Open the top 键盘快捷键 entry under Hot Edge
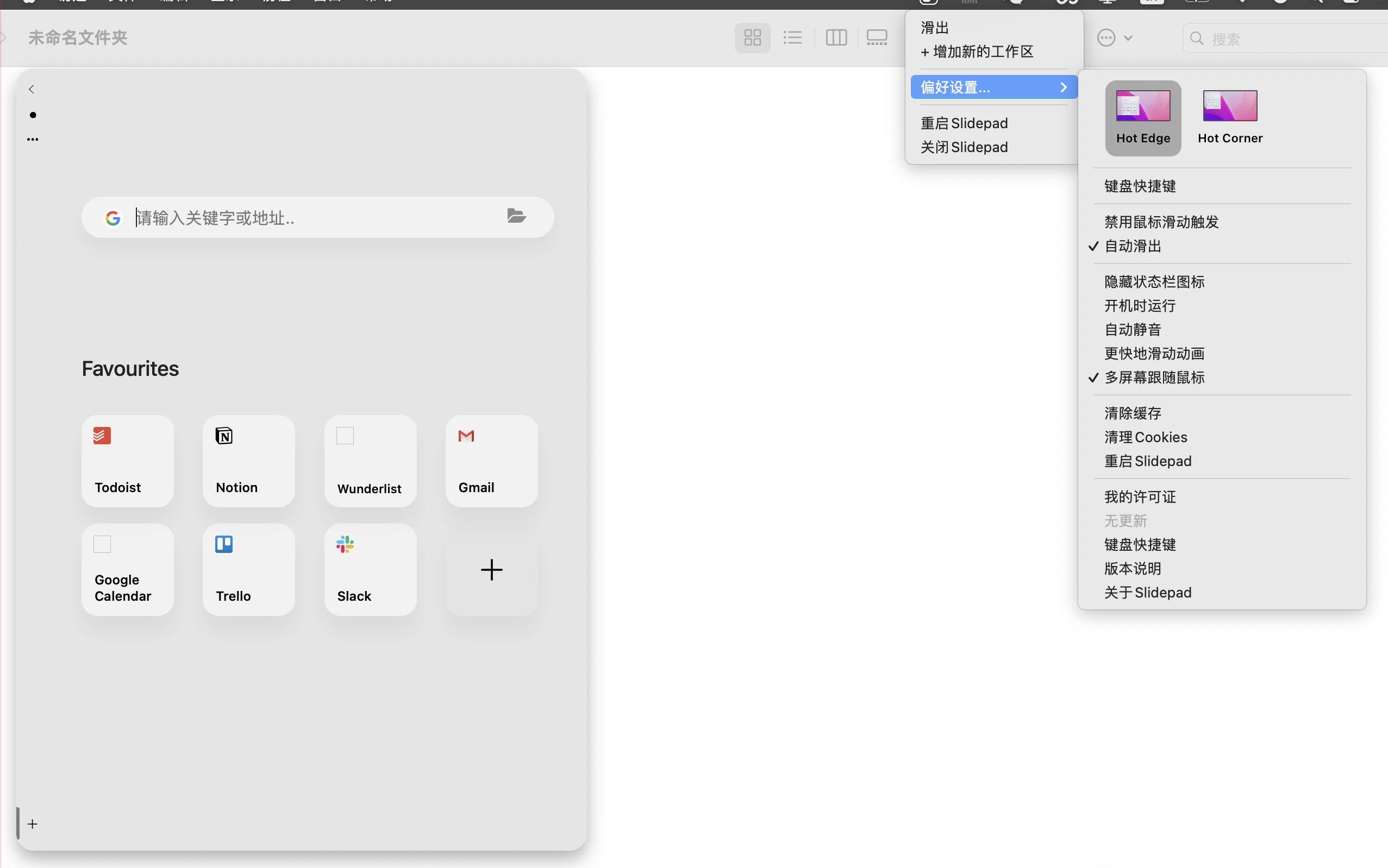The height and width of the screenshot is (868, 1388). (x=1222, y=186)
